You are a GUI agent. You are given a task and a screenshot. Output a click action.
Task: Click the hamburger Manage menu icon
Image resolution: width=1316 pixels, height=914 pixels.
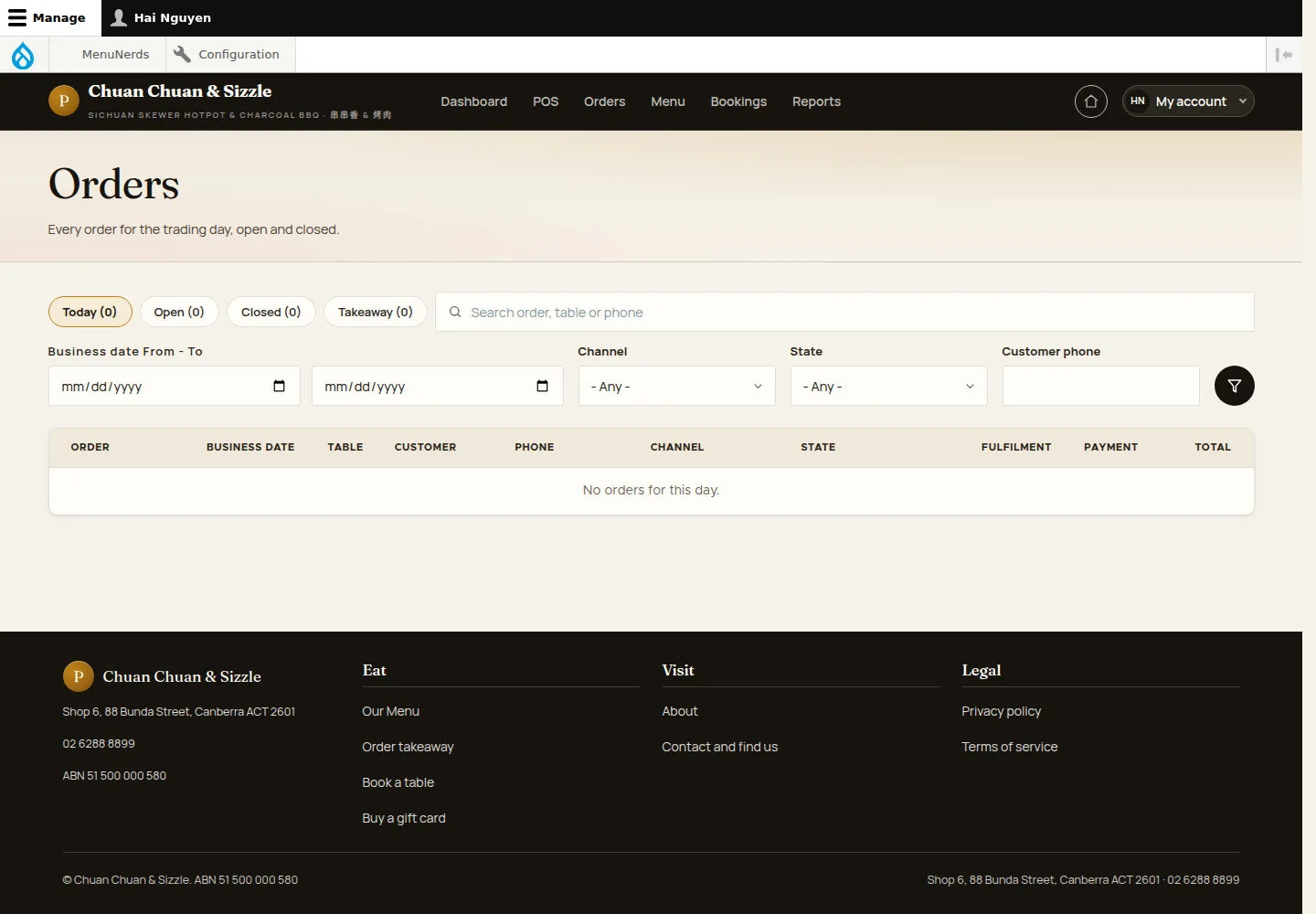pyautogui.click(x=17, y=17)
